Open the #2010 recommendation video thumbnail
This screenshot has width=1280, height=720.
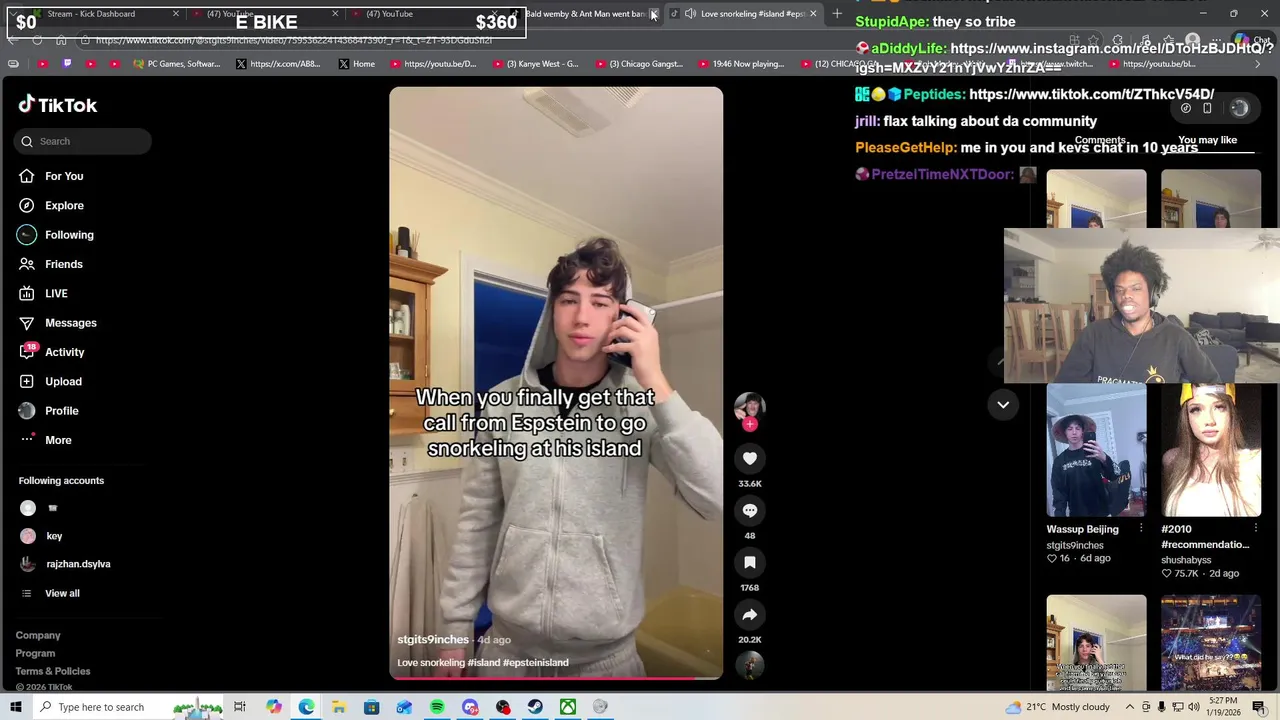(1210, 451)
